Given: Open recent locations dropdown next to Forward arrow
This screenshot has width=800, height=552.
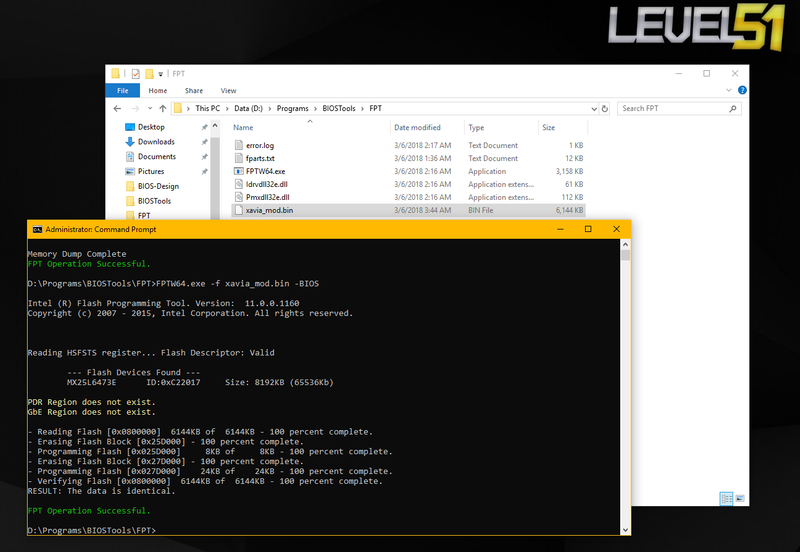Looking at the screenshot, I should click(150, 108).
